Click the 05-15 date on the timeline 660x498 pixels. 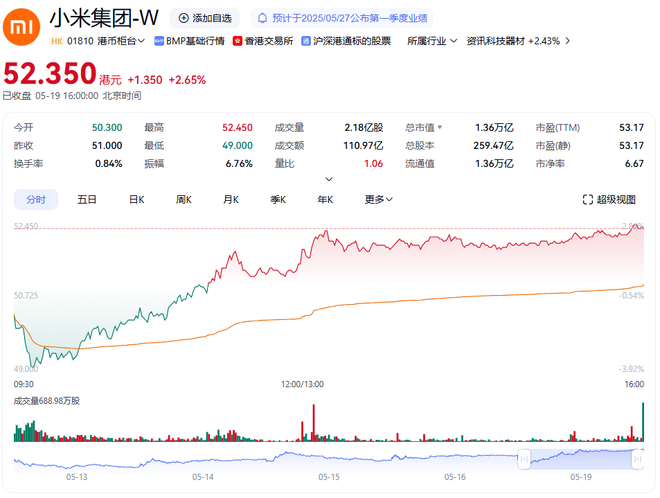pyautogui.click(x=329, y=477)
